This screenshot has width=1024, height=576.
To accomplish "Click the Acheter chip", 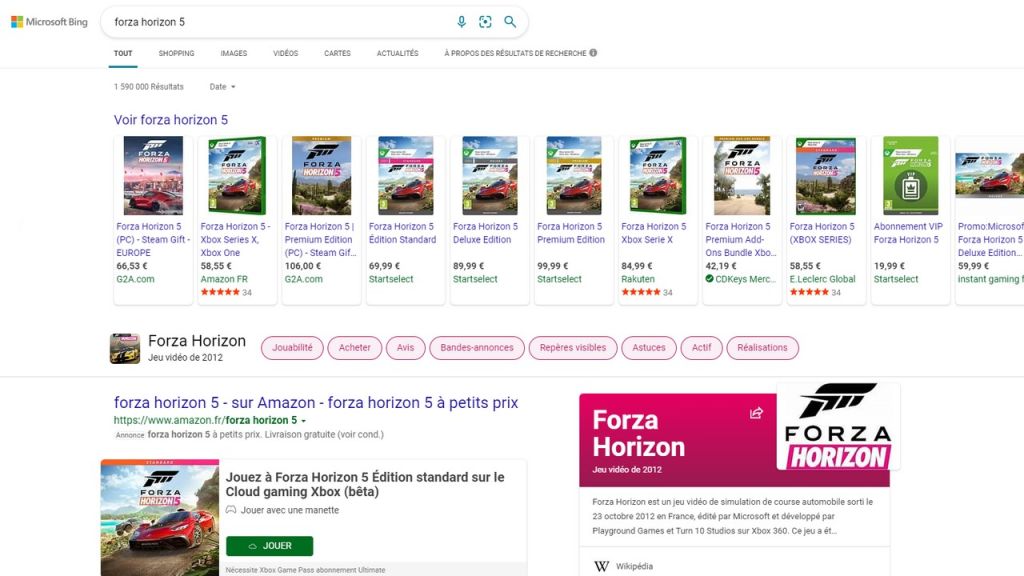I will click(355, 347).
